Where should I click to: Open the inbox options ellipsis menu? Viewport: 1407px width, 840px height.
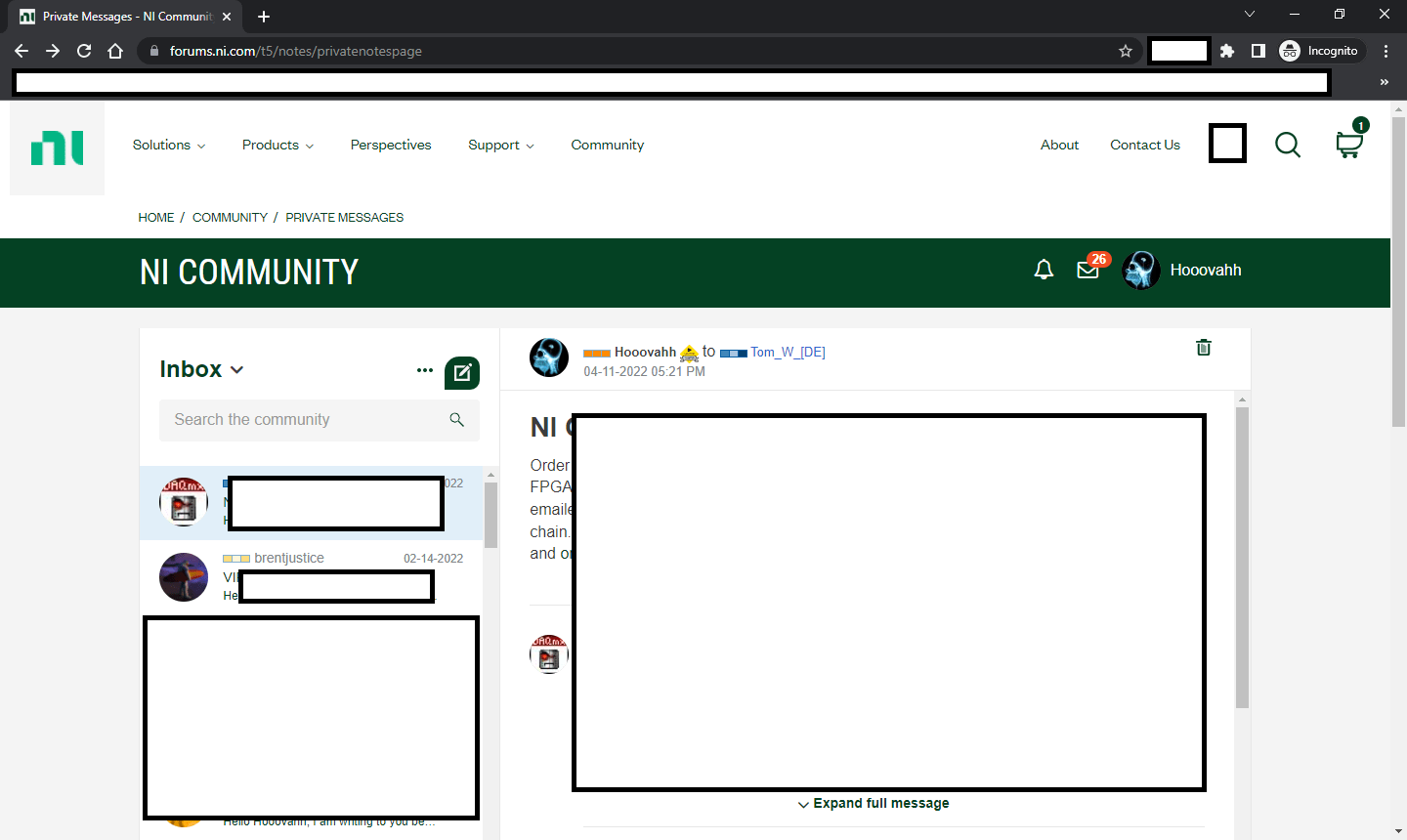[x=425, y=370]
